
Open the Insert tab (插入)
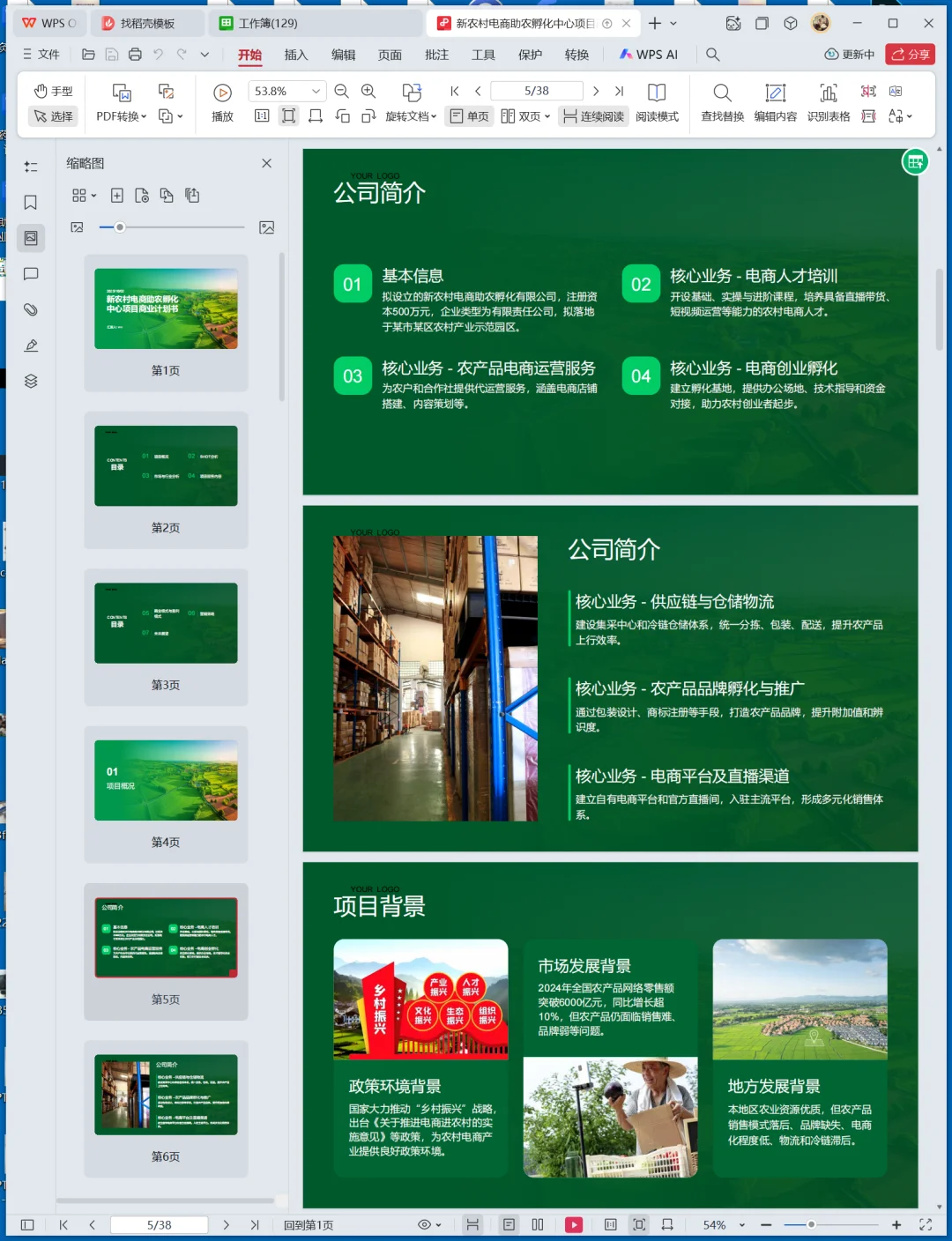click(296, 55)
